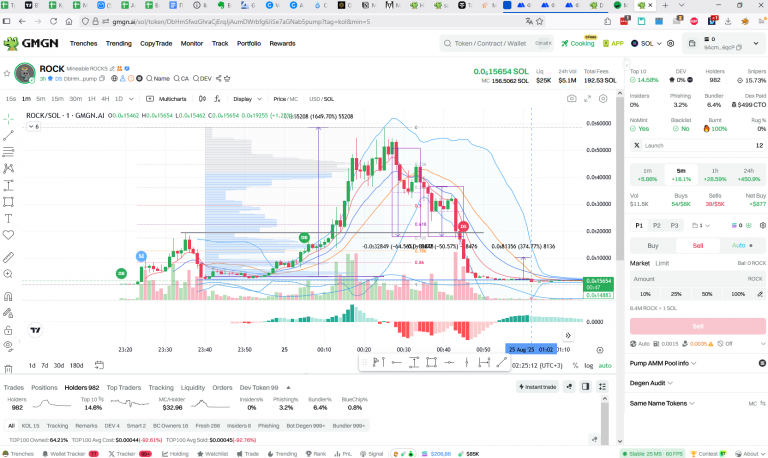
Task: Open the indicators fx menu
Action: 217,98
